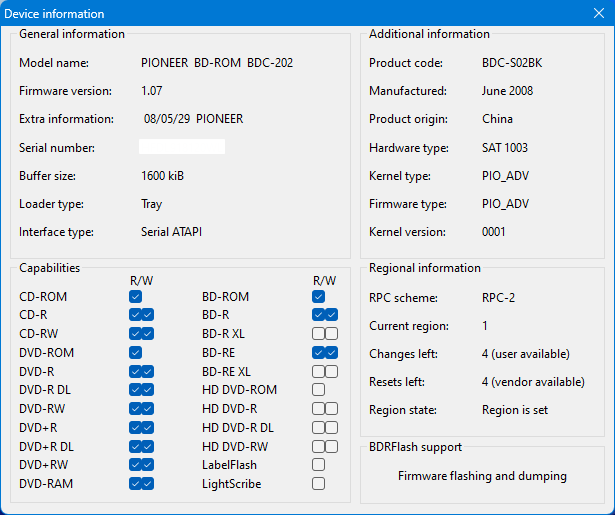Viewport: 615px width, 515px height.
Task: Close the Device information dialog
Action: click(x=599, y=13)
